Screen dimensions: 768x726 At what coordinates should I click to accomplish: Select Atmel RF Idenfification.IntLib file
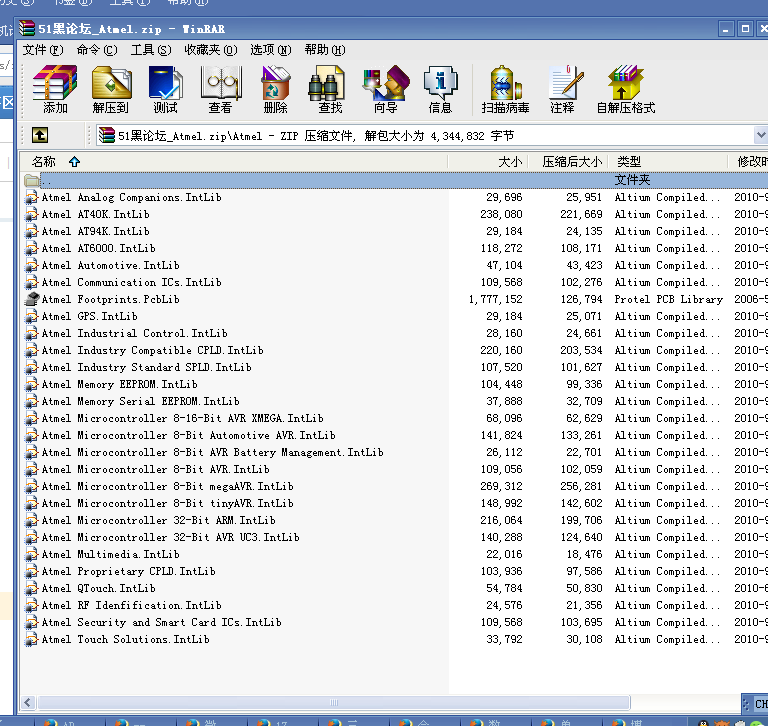pyautogui.click(x=131, y=605)
